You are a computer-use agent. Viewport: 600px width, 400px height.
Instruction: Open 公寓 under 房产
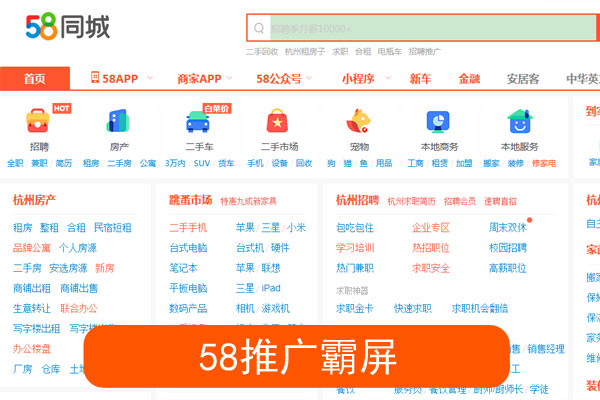(148, 163)
